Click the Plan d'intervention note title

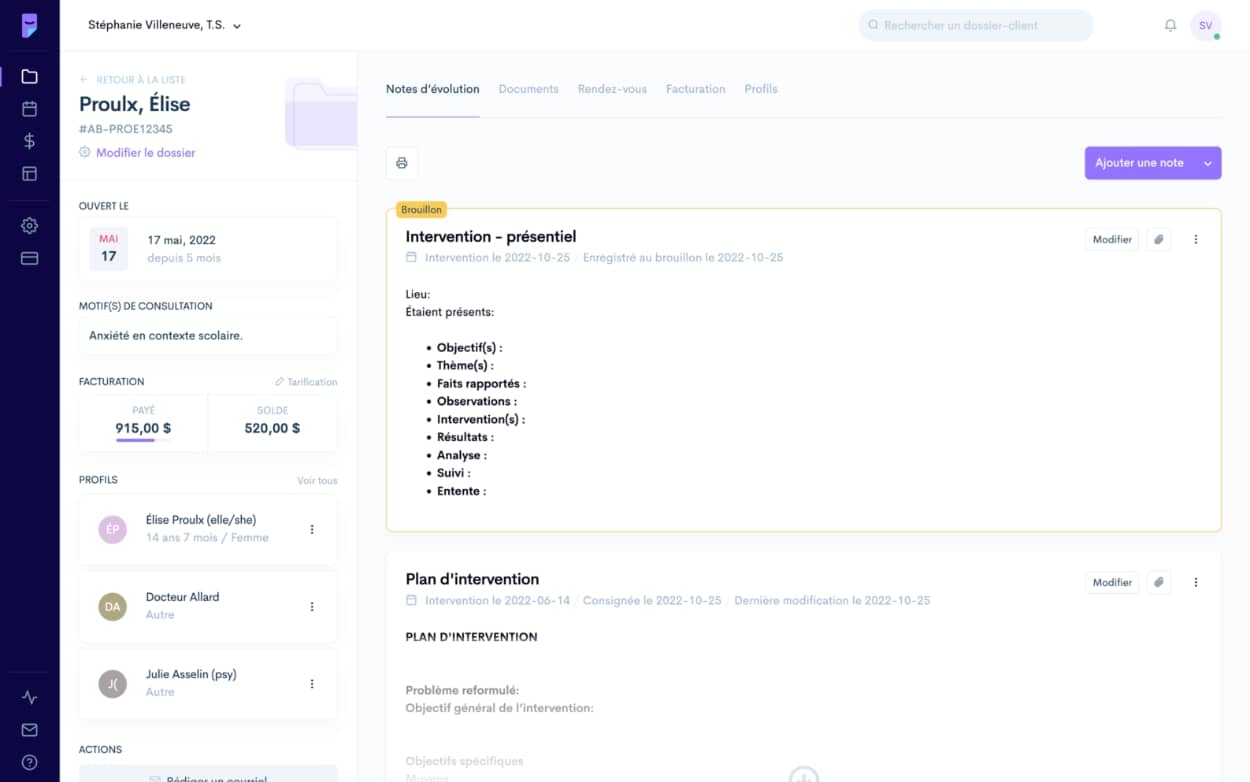(x=472, y=580)
